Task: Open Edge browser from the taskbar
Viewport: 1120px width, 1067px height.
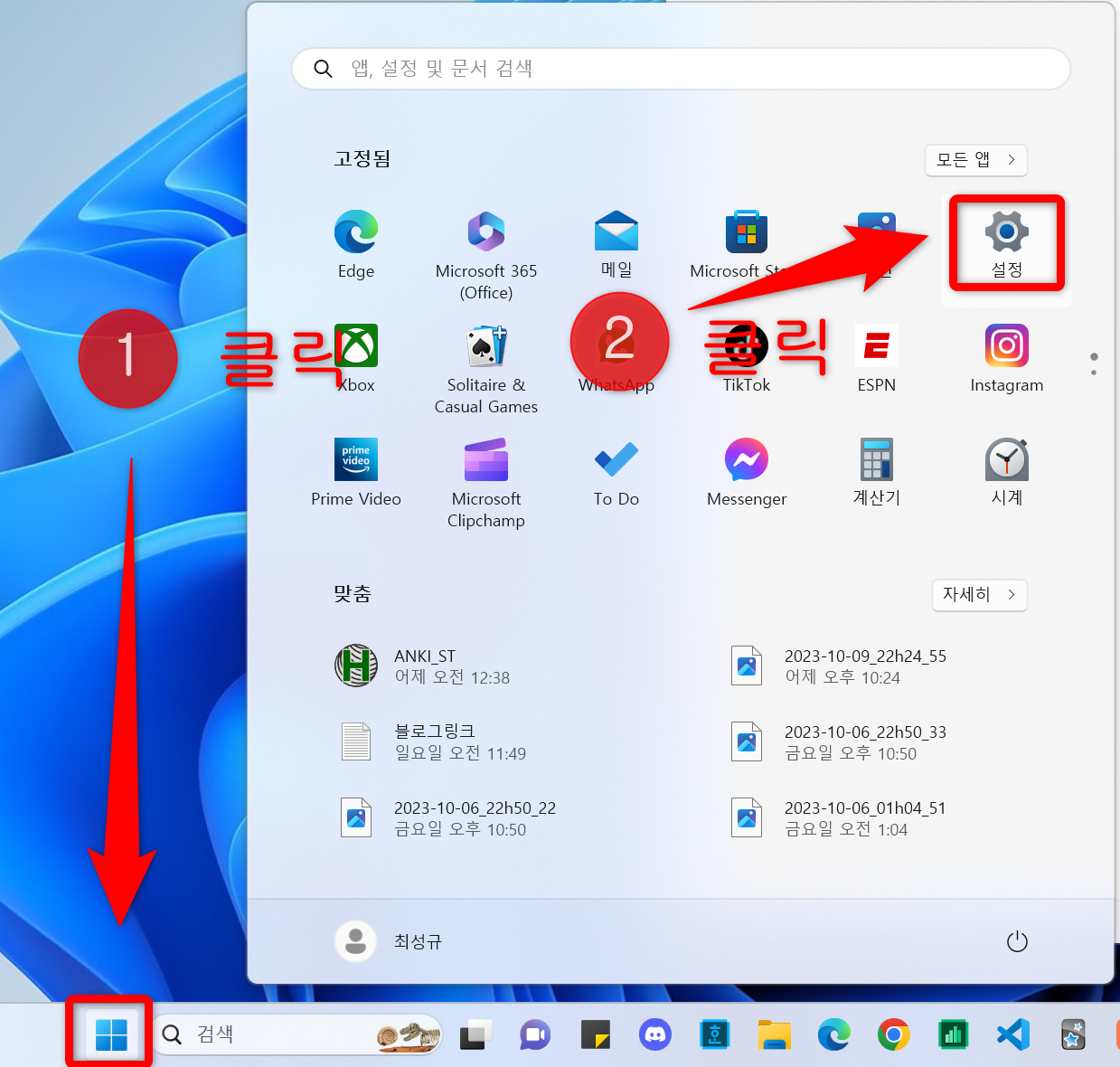Action: pyautogui.click(x=834, y=1034)
